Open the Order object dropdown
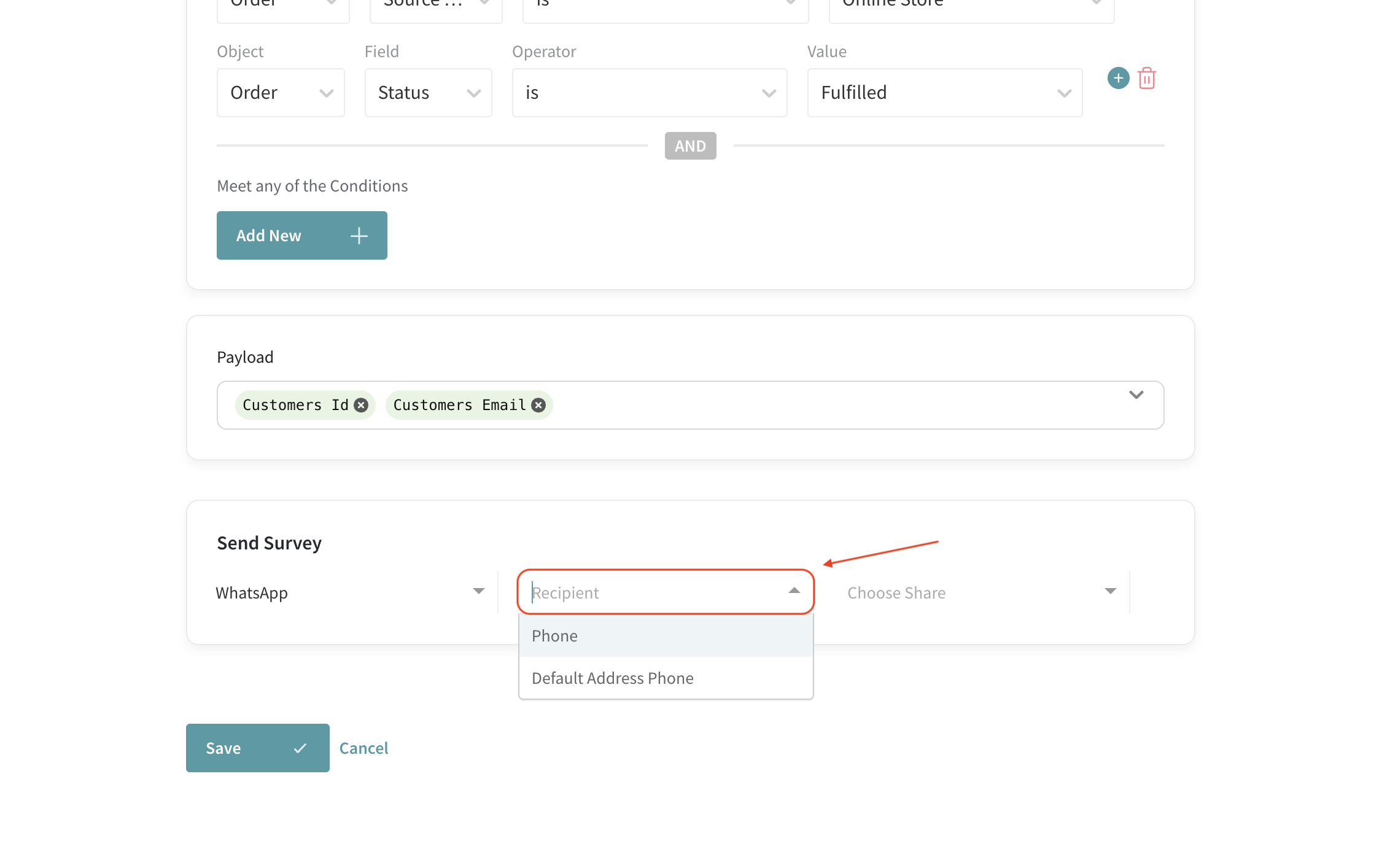This screenshot has width=1390, height=868. click(281, 93)
